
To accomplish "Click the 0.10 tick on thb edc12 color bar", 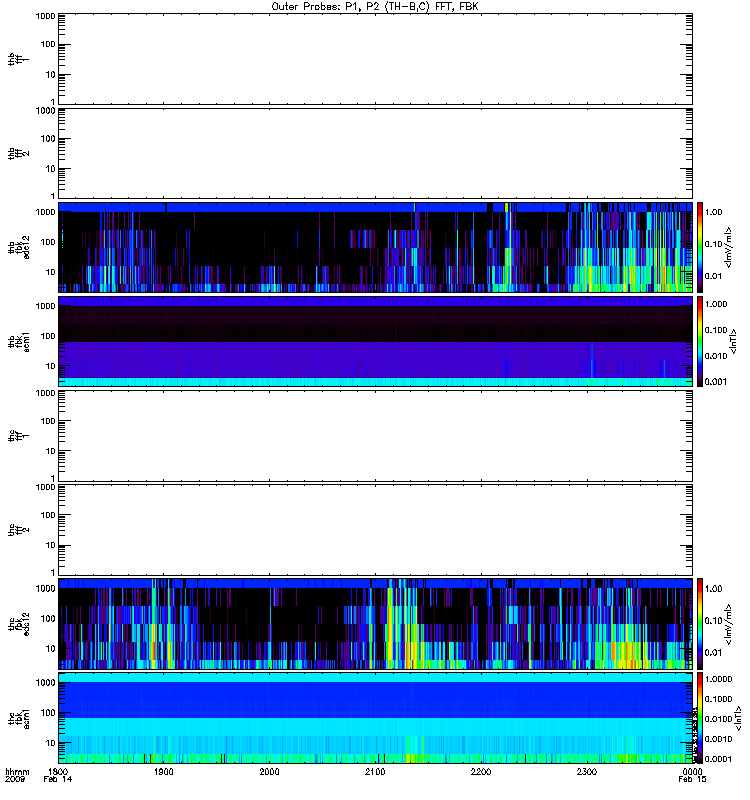I will [713, 244].
